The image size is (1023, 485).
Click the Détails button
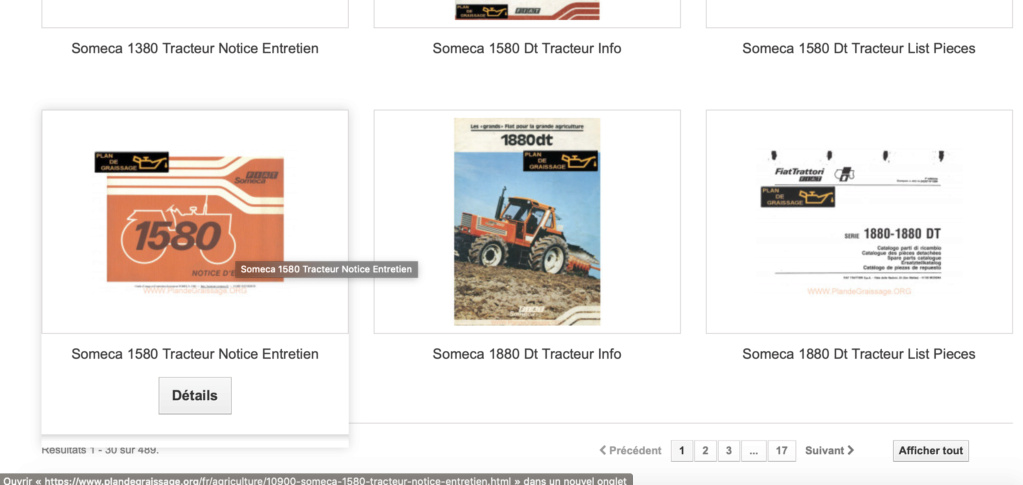coord(195,396)
